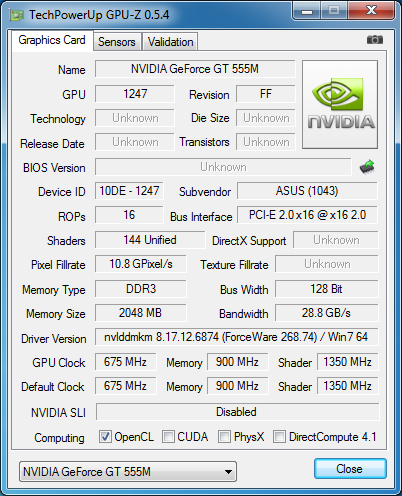This screenshot has height=496, width=402.
Task: Click the Memory Type DDR3 field
Action: (x=141, y=289)
